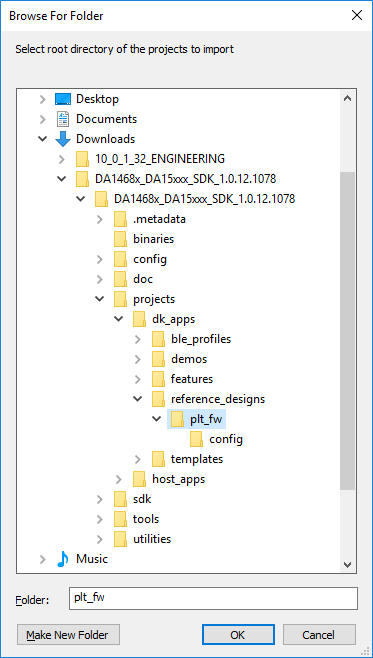Viewport: 373px width, 658px height.
Task: Collapse the dk_apps folder
Action: pyautogui.click(x=119, y=319)
